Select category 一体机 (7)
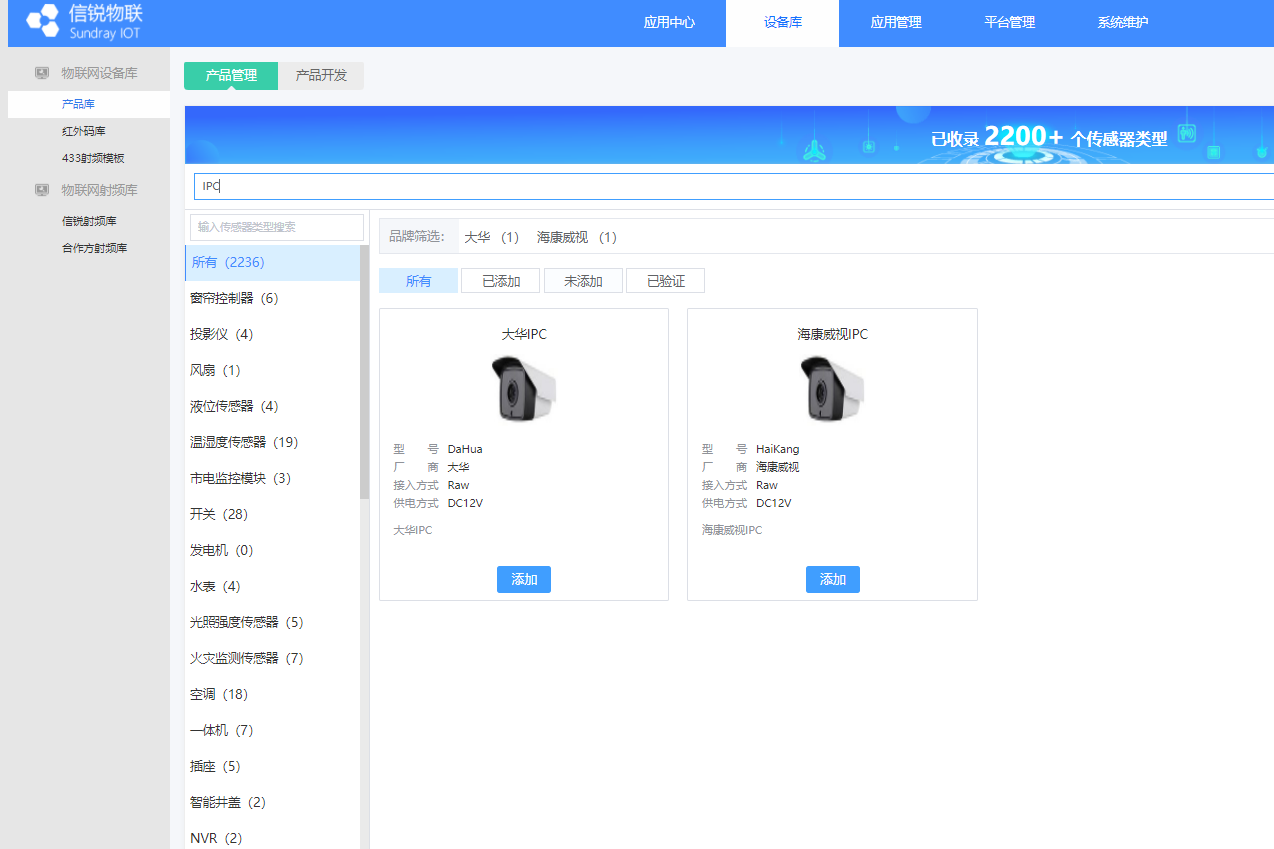 272,730
